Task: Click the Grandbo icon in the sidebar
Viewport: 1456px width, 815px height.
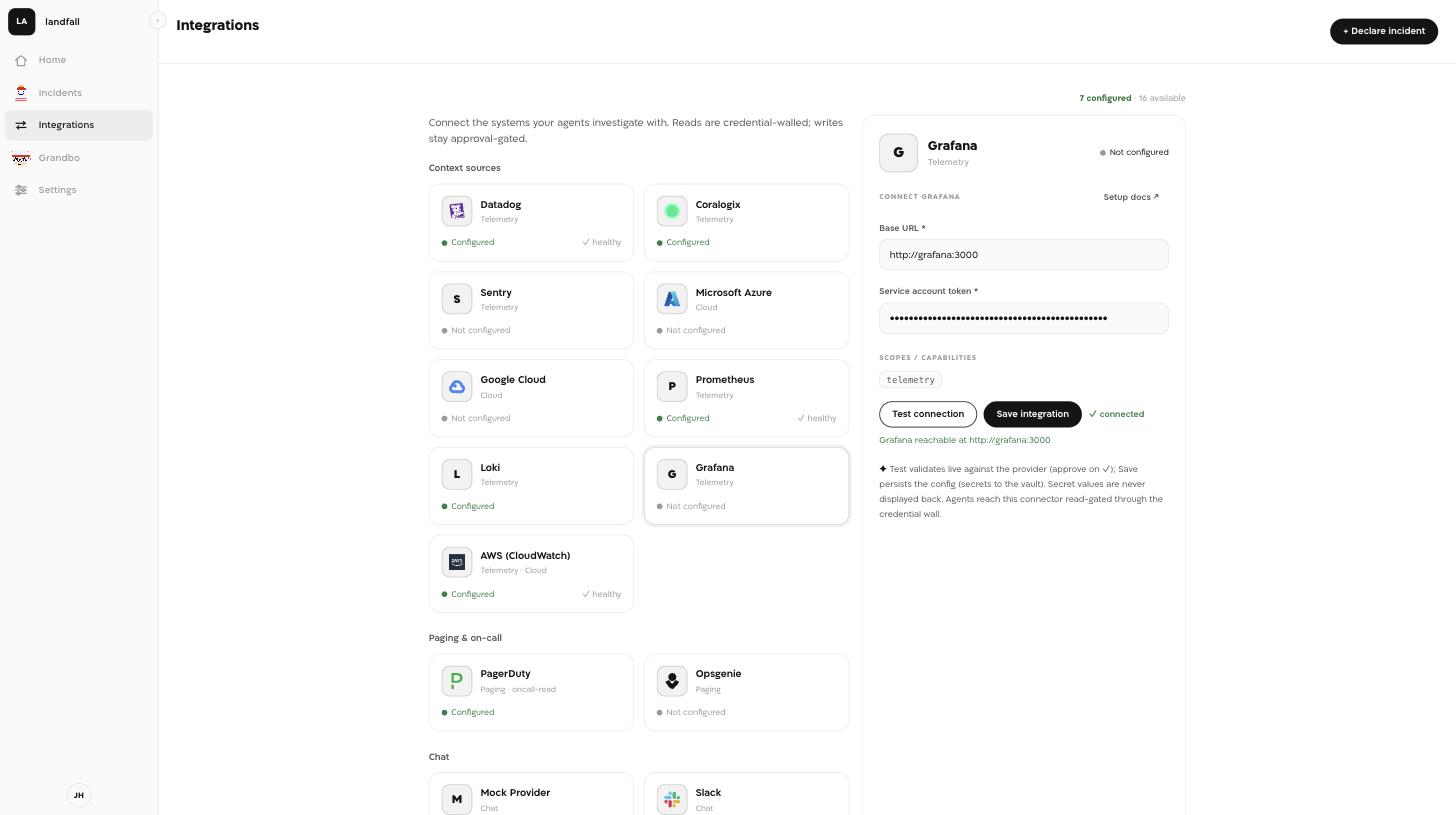Action: pos(21,158)
